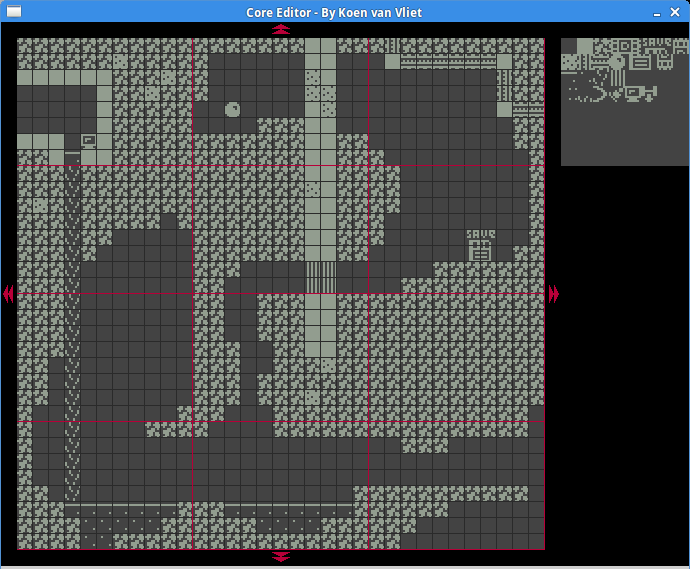Screen dimensions: 690x569
Task: Choose the dotted block tile in palette
Action: (569, 62)
